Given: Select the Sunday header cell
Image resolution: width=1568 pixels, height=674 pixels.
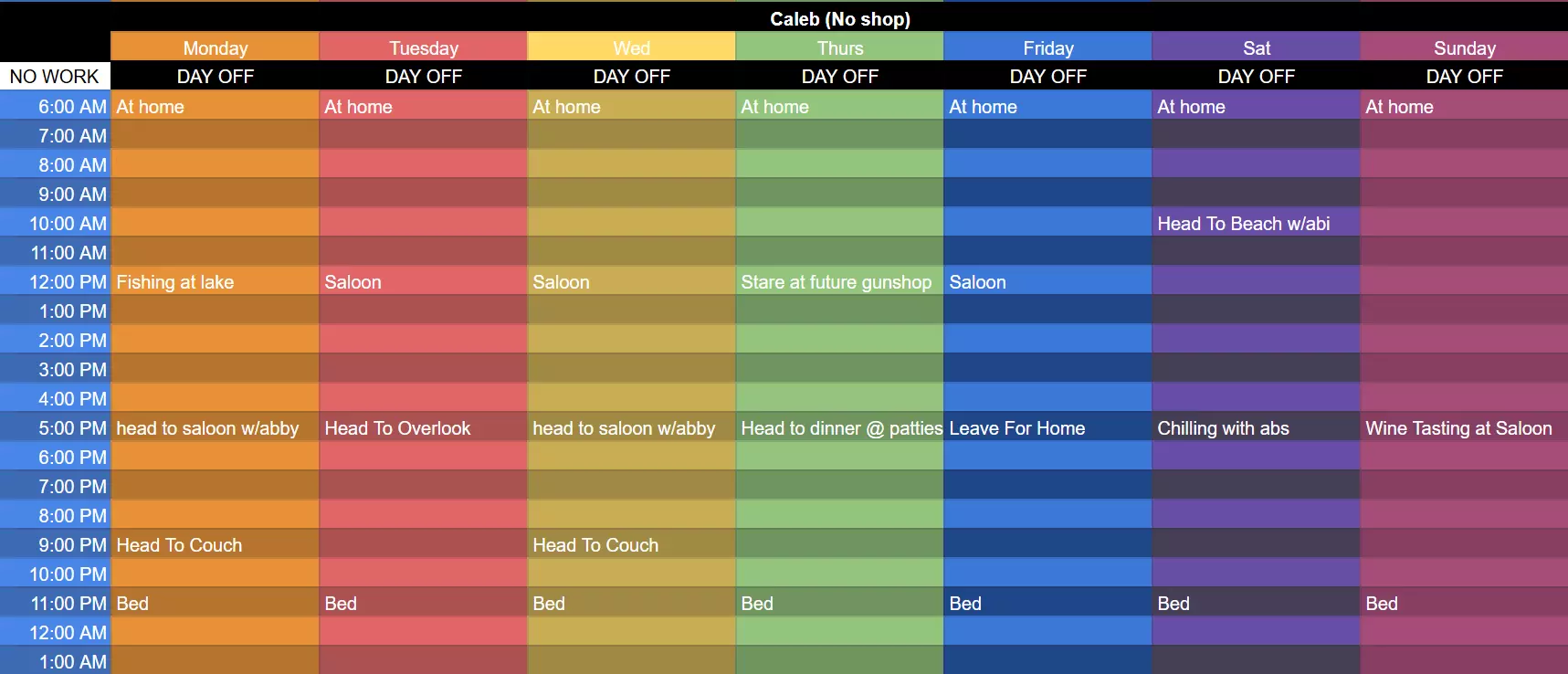Looking at the screenshot, I should (1464, 47).
